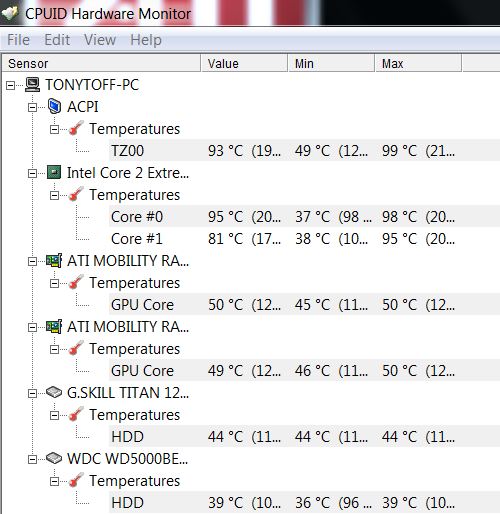Click thermometer icon under G.SKILL TITAN

[x=76, y=415]
